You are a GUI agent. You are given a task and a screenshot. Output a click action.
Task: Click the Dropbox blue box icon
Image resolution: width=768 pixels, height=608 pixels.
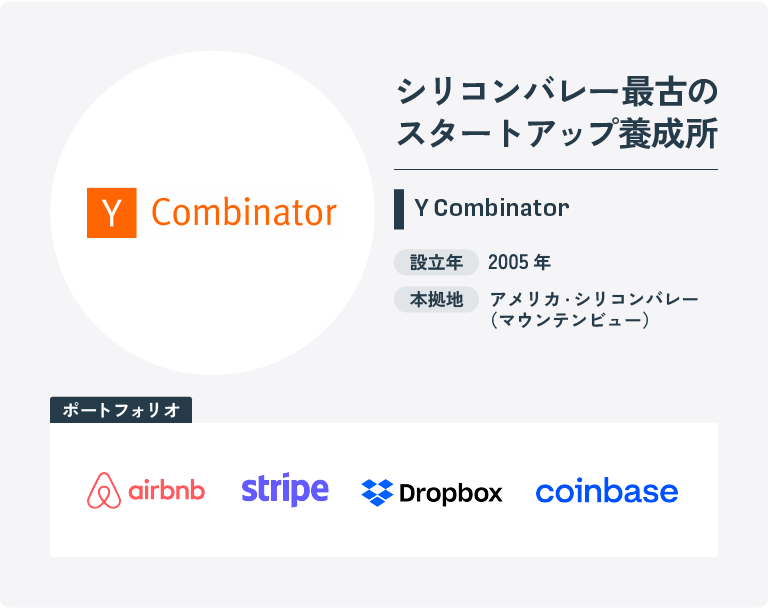pos(377,492)
